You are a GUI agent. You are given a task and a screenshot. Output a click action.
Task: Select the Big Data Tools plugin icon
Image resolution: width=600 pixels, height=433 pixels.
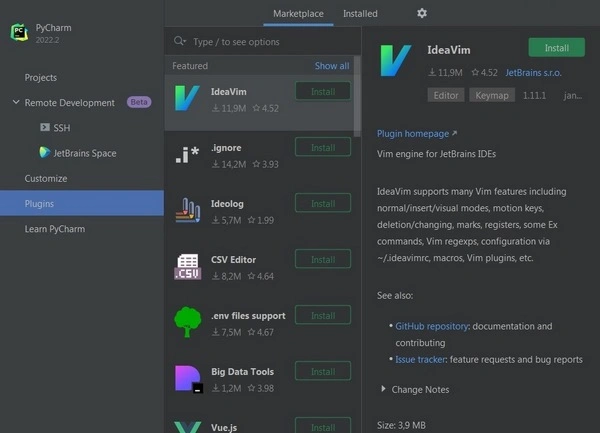[187, 379]
